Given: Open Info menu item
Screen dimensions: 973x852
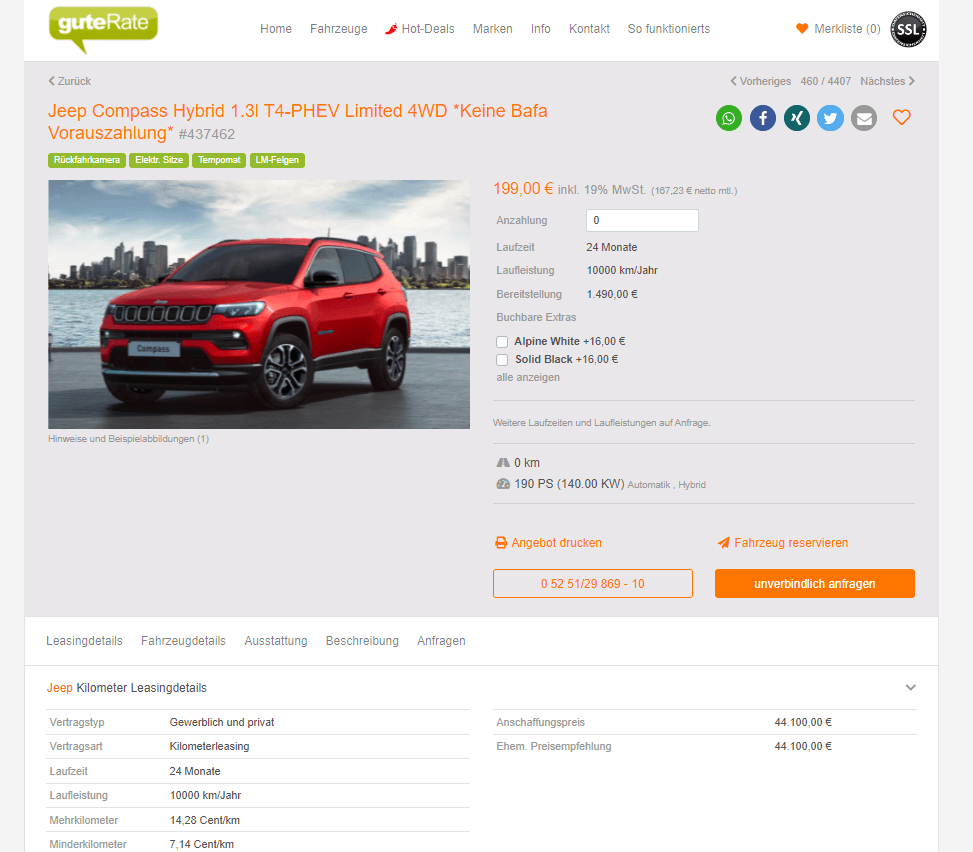Looking at the screenshot, I should pos(540,29).
